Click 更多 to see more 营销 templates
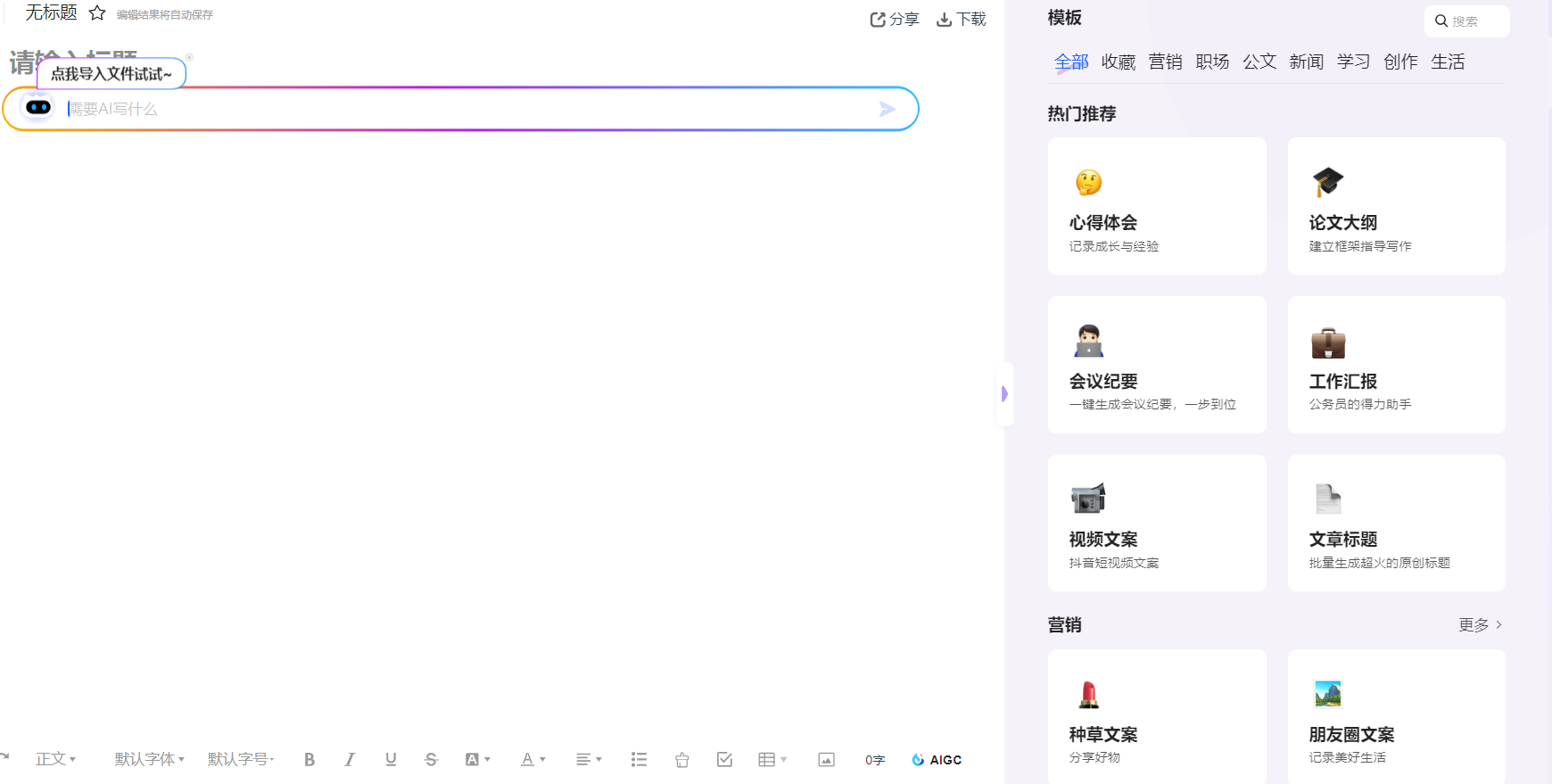The height and width of the screenshot is (784, 1552). coord(1481,625)
